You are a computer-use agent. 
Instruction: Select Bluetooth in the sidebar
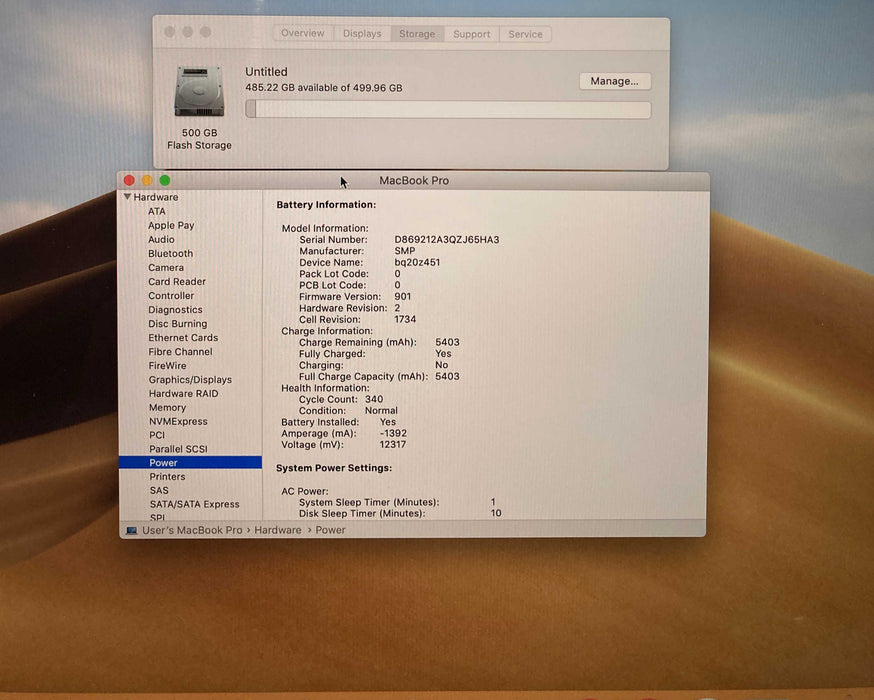[x=171, y=253]
